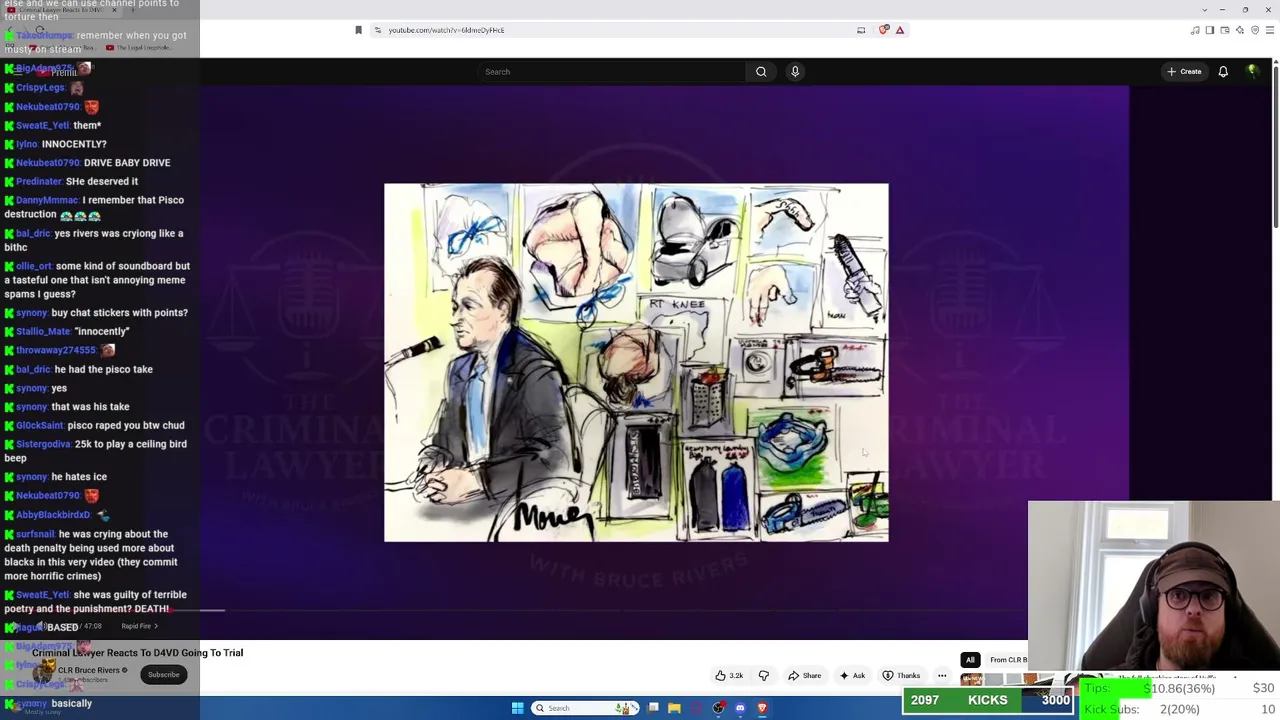
Task: Click chat username 'surfsnail'
Action: (36, 535)
